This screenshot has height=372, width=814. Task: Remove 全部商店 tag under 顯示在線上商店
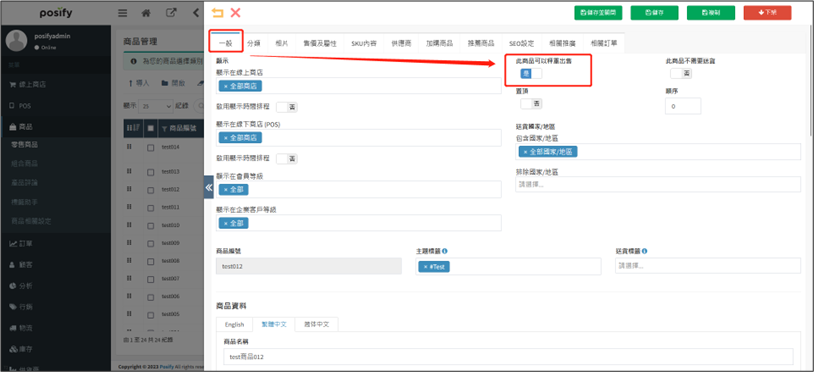click(x=226, y=86)
